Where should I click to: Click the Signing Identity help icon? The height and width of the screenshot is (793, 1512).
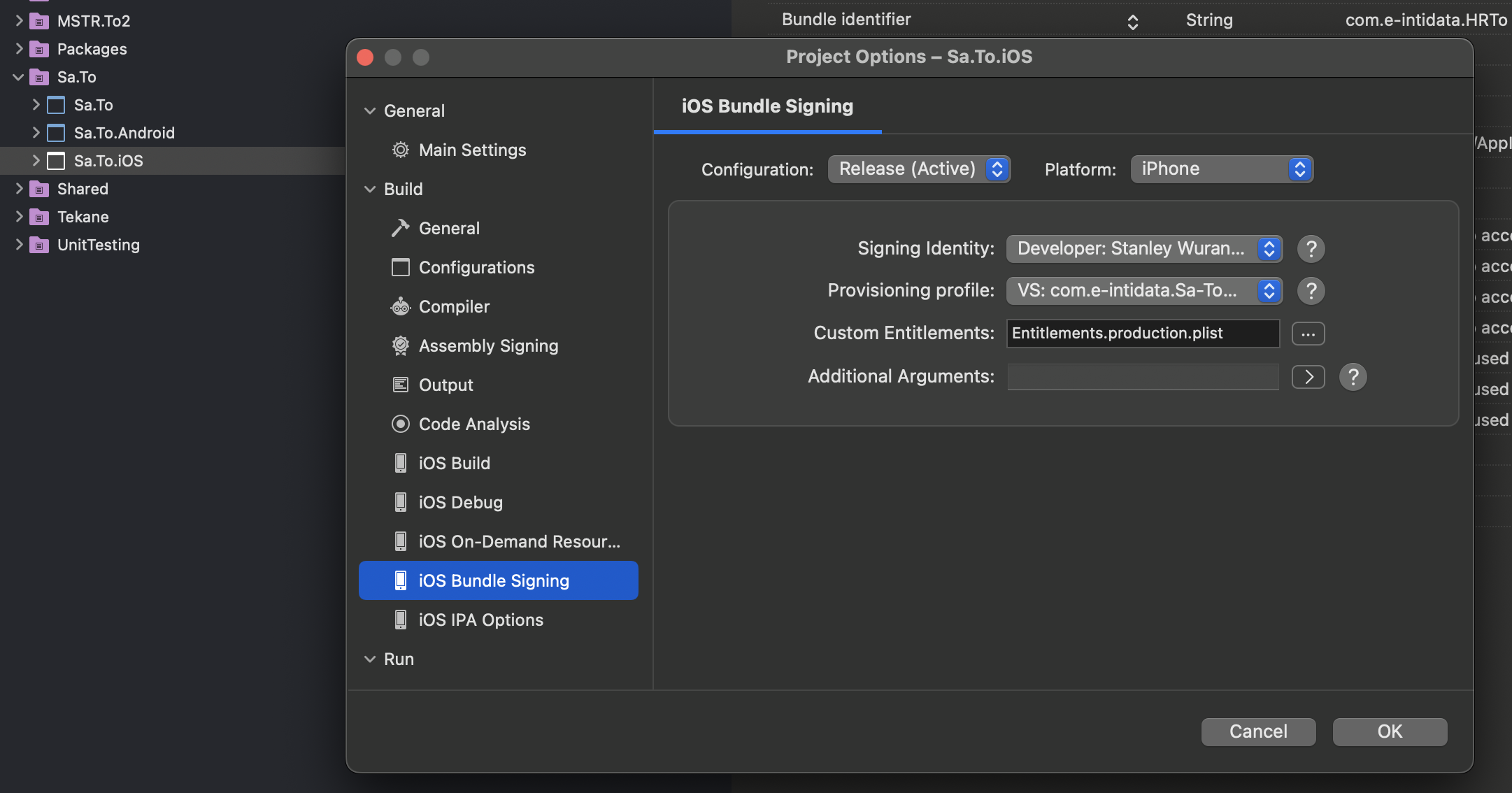[x=1311, y=248]
